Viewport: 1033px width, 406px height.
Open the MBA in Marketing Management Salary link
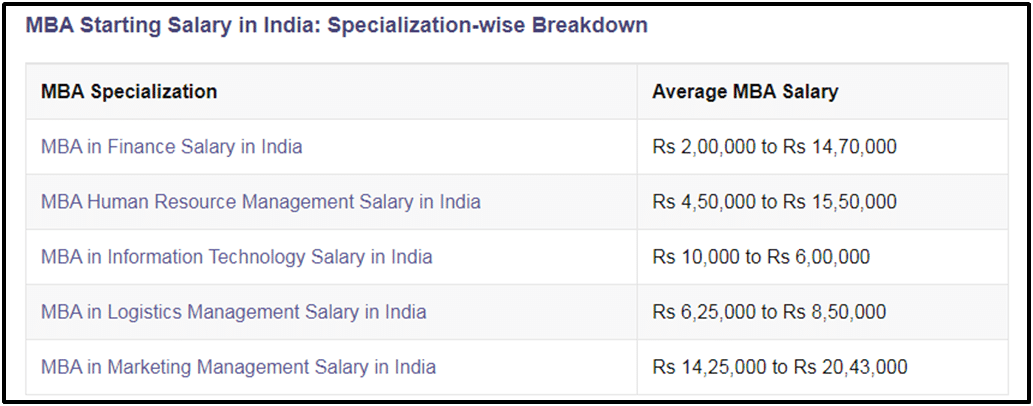pos(238,366)
